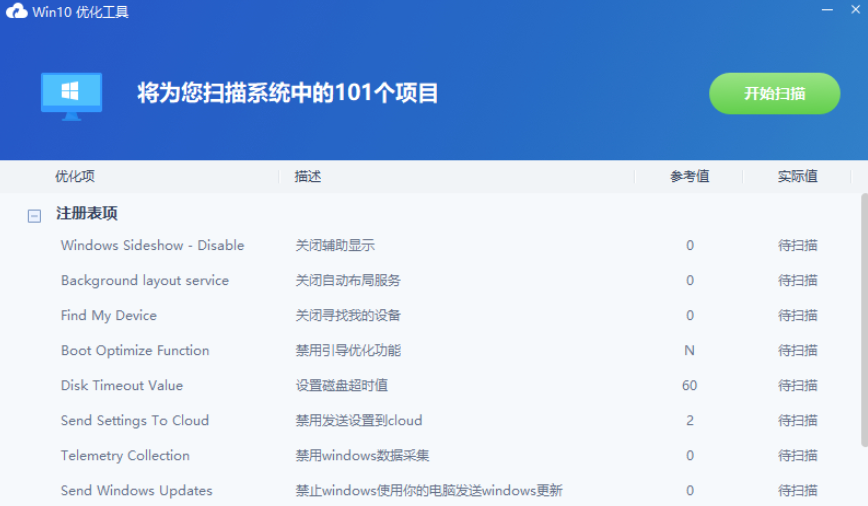Click reference value N for Boot Optimize
Viewport: 868px width, 506px height.
coord(689,350)
